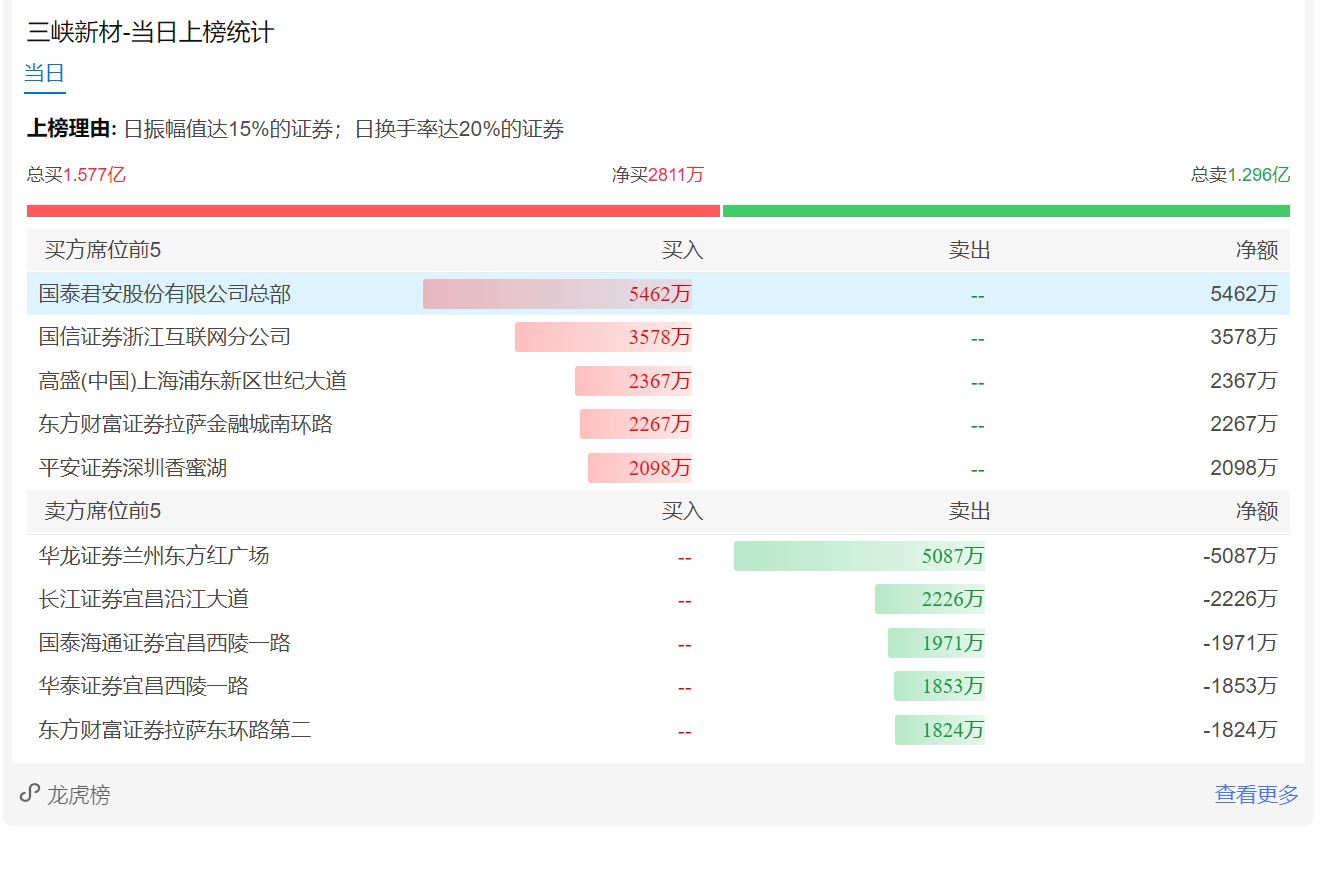Select the 华泰证券宜昌西陵一路 seat
The width and height of the screenshot is (1330, 885).
(x=144, y=686)
